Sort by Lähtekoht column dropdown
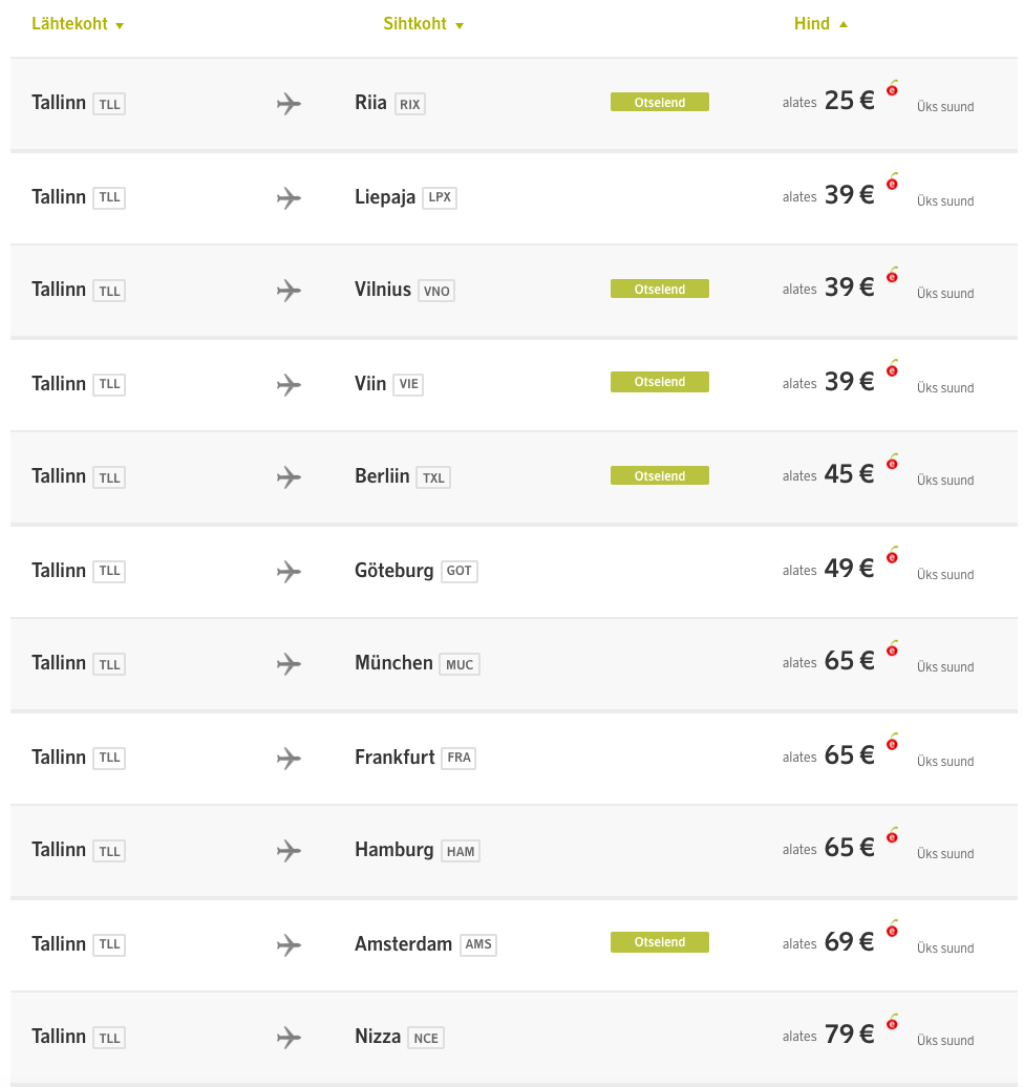Screen dimensions: 1024x1087 [x=78, y=24]
